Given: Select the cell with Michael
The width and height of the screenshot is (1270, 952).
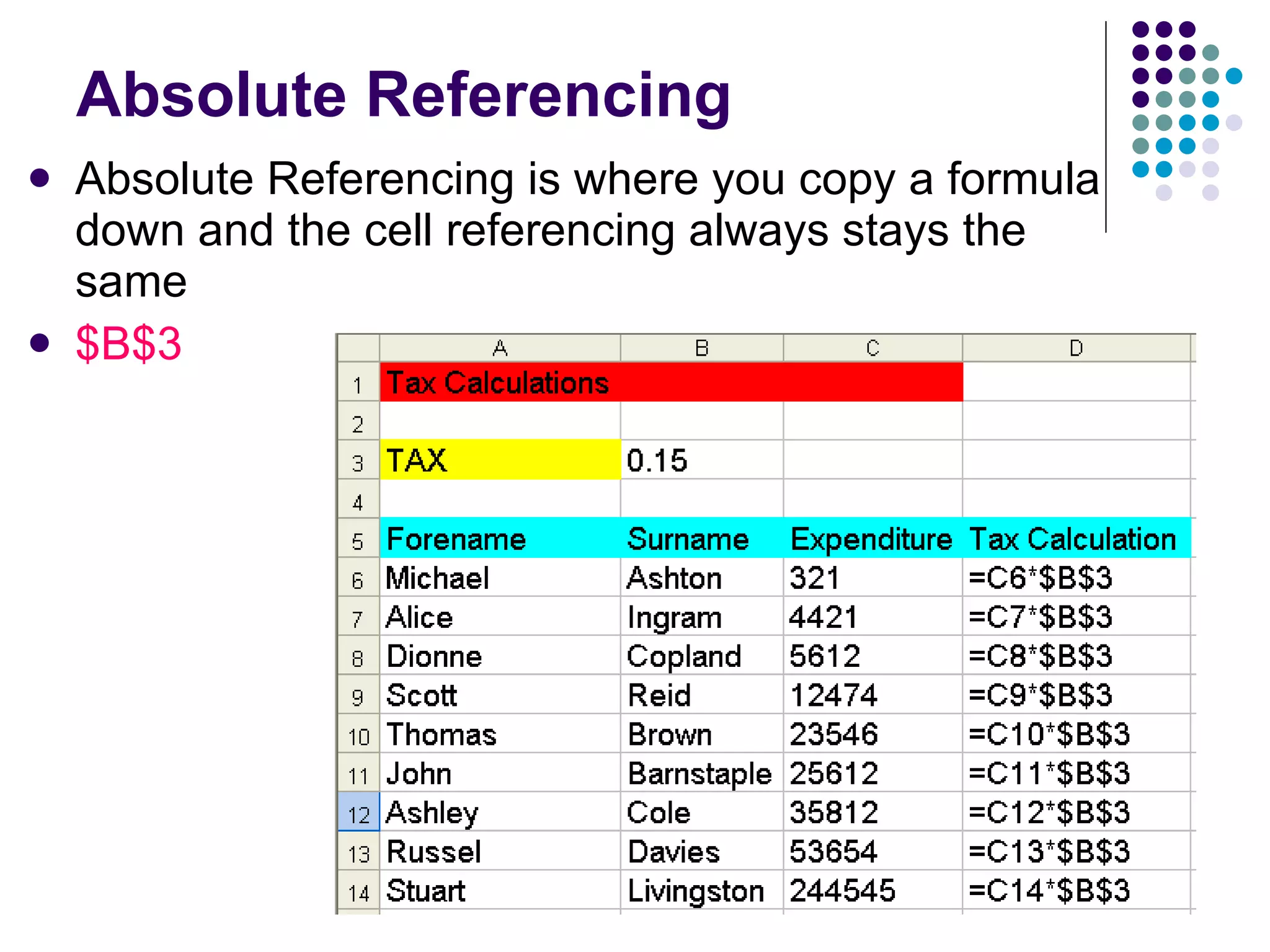Looking at the screenshot, I should (x=500, y=578).
